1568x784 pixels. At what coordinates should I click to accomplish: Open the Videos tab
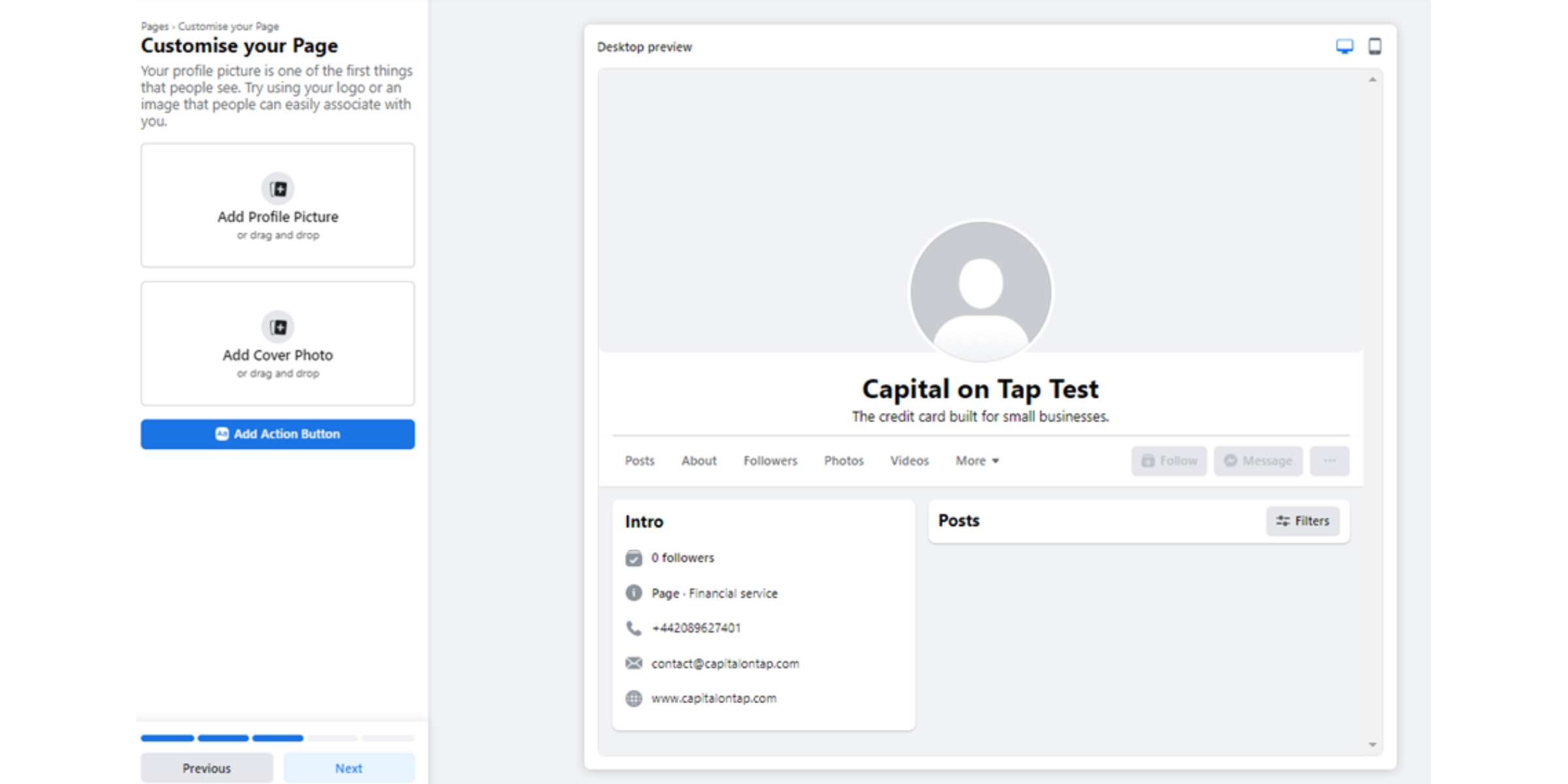coord(909,461)
